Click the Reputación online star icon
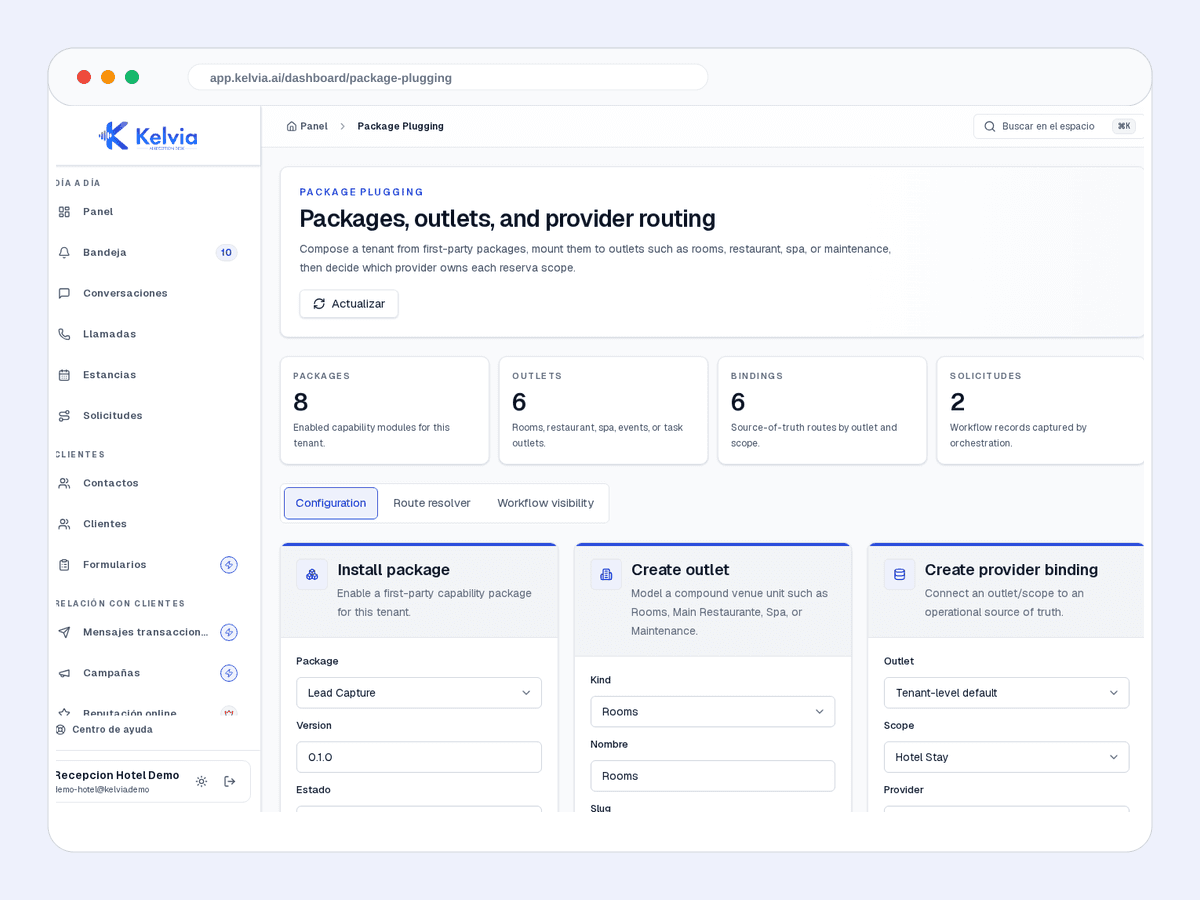The image size is (1200, 900). pyautogui.click(x=64, y=713)
